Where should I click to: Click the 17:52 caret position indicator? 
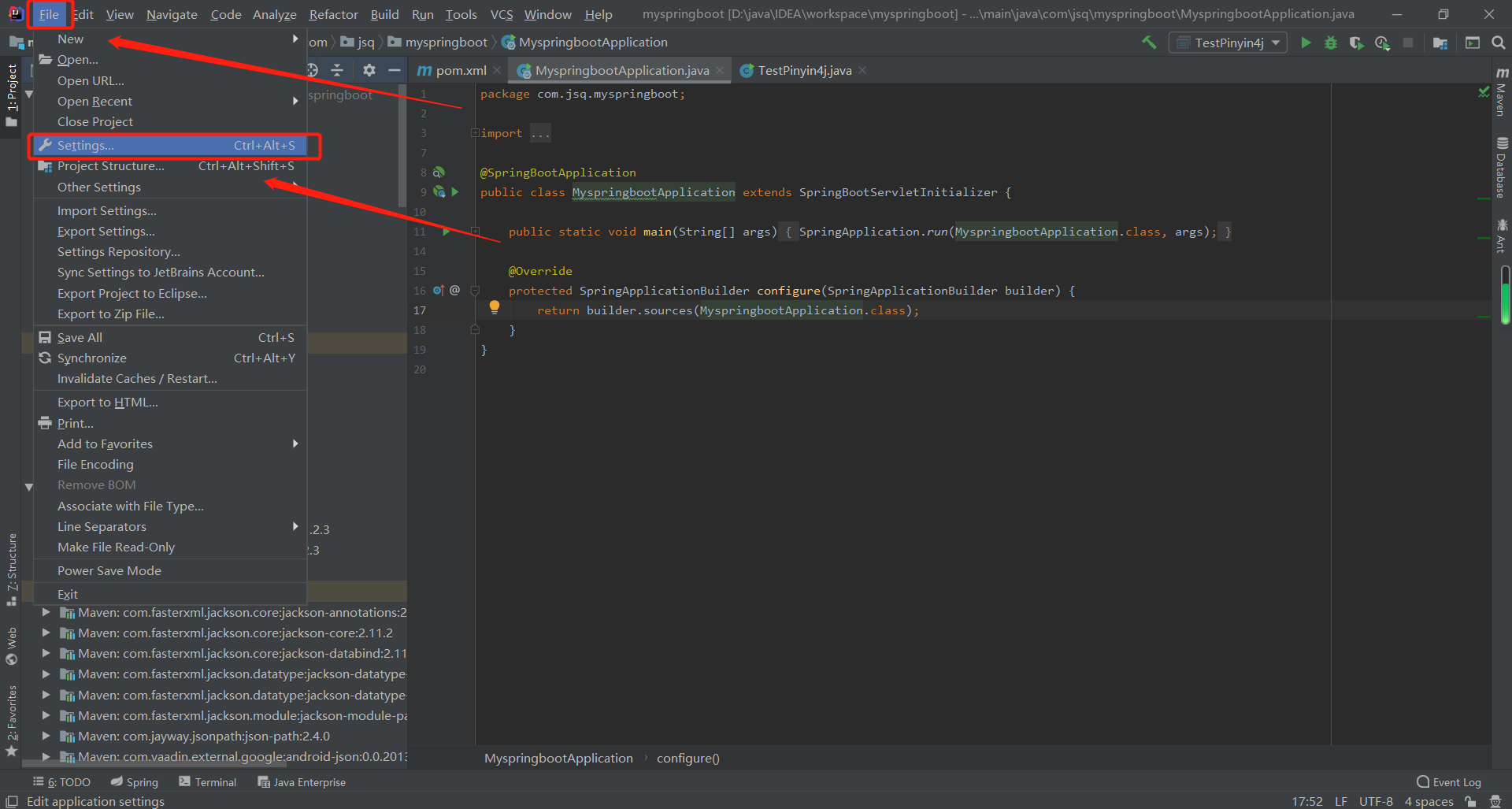[1307, 801]
